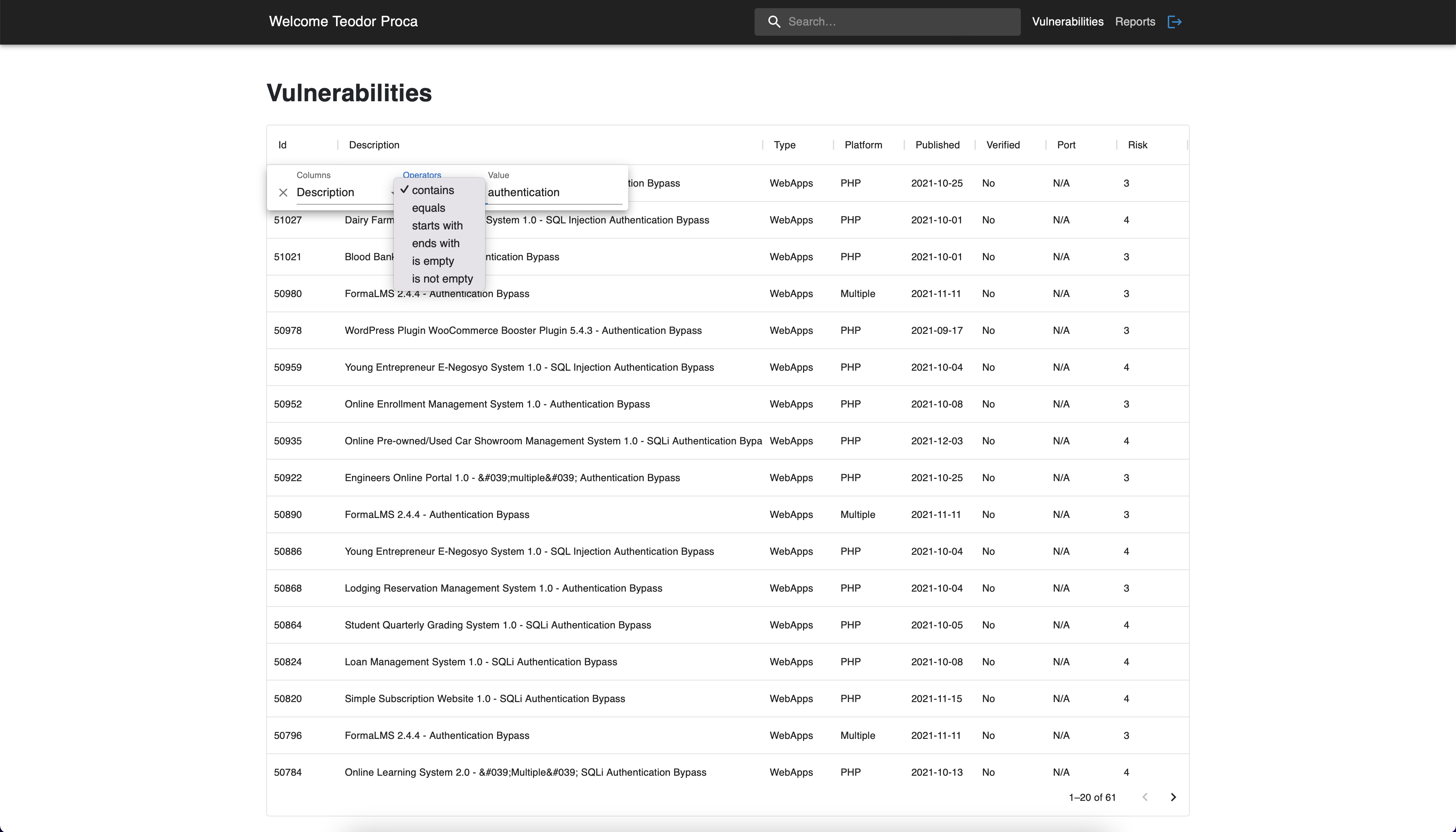The image size is (1456, 832).
Task: Click Id cell 50796
Action: pyautogui.click(x=288, y=735)
